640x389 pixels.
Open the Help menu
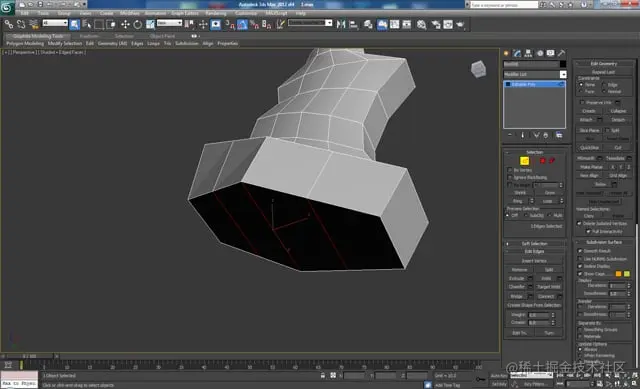click(300, 13)
